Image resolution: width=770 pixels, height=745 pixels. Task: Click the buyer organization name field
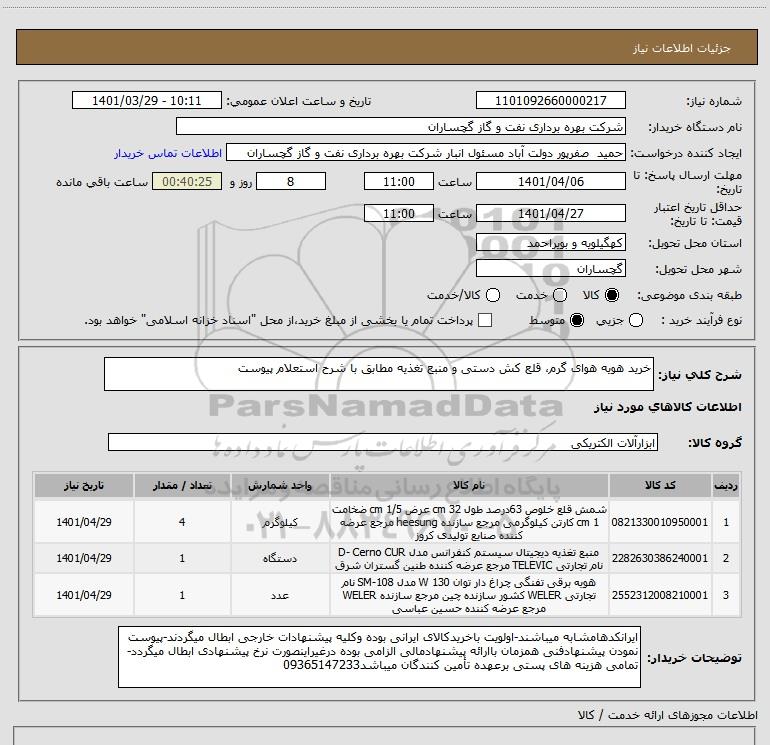[401, 126]
